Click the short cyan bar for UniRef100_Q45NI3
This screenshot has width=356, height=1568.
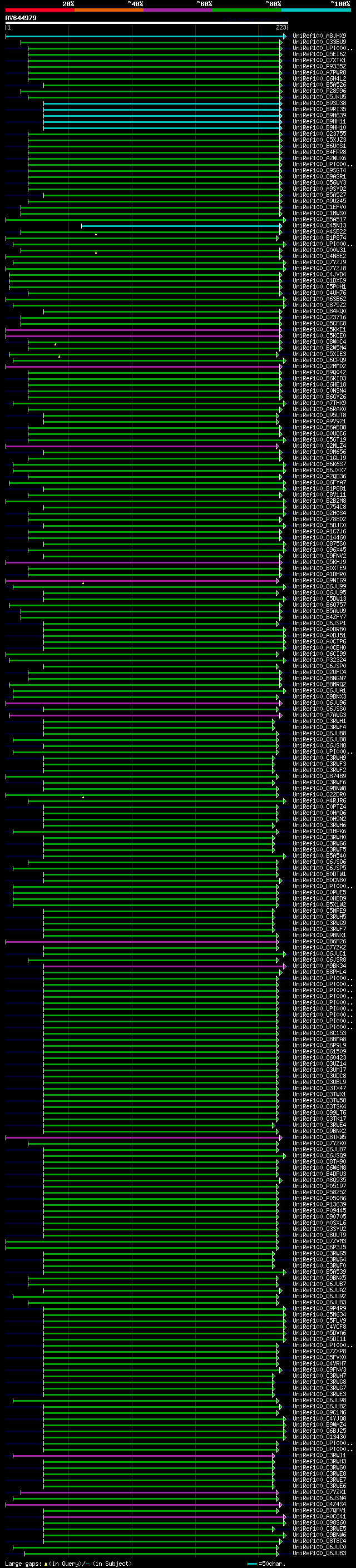point(181,226)
